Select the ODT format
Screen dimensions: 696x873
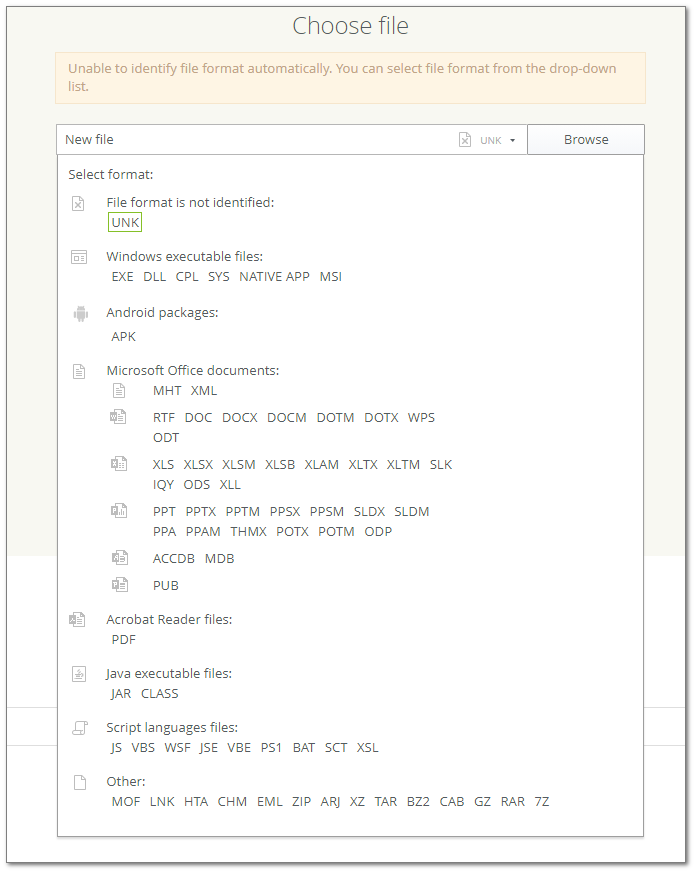tap(166, 438)
